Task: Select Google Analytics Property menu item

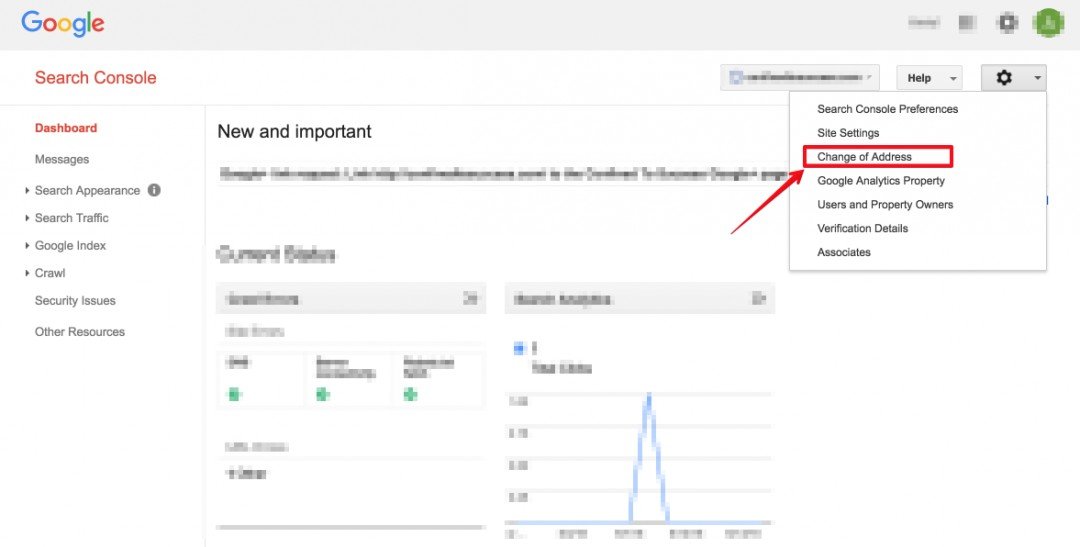Action: tap(881, 180)
